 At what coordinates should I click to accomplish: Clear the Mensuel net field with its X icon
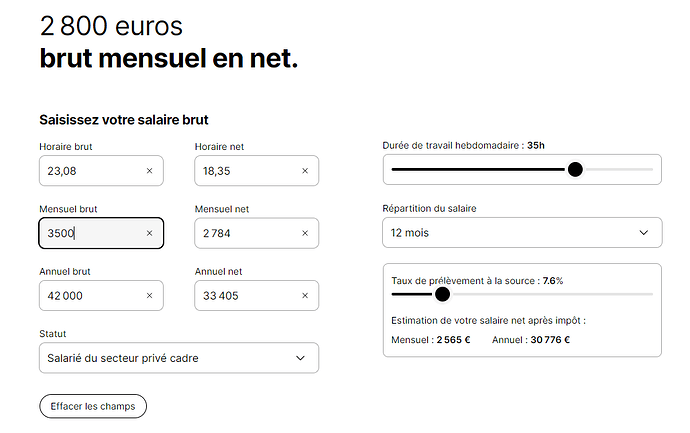(305, 233)
